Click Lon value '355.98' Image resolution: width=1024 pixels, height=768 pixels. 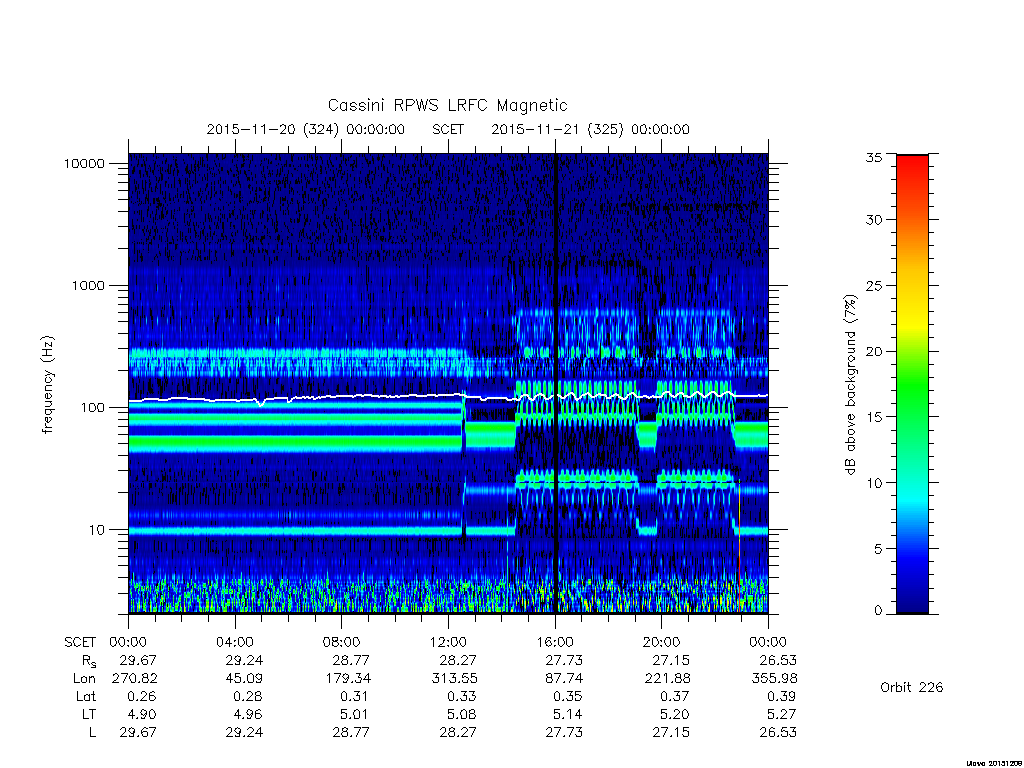(775, 679)
